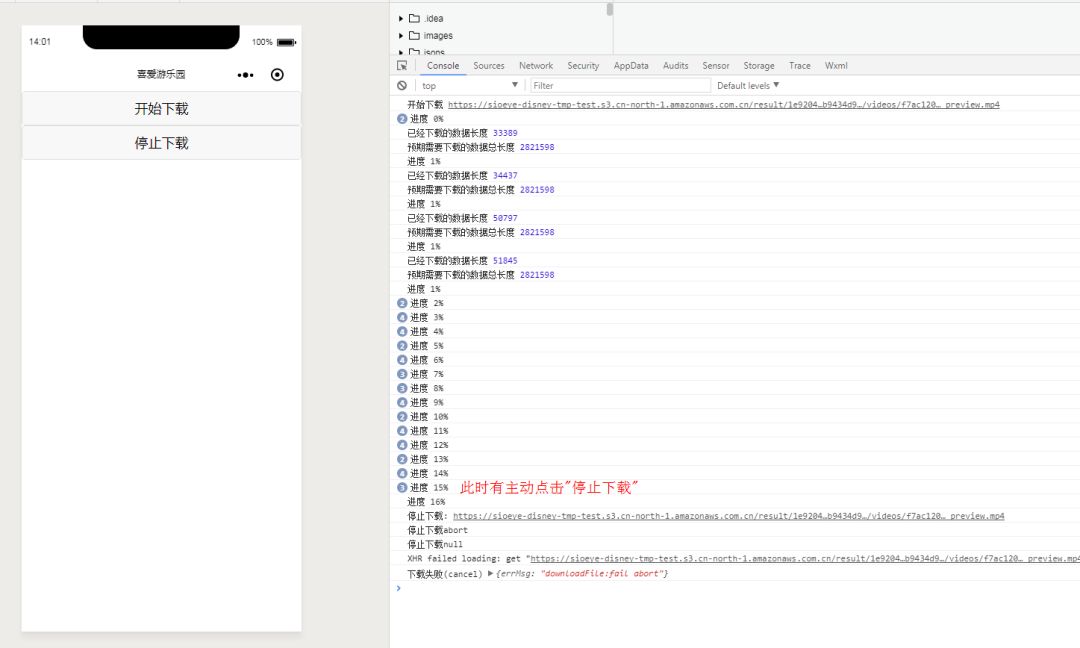Click the element inspector icon in devtools
This screenshot has width=1080, height=648.
click(x=402, y=65)
